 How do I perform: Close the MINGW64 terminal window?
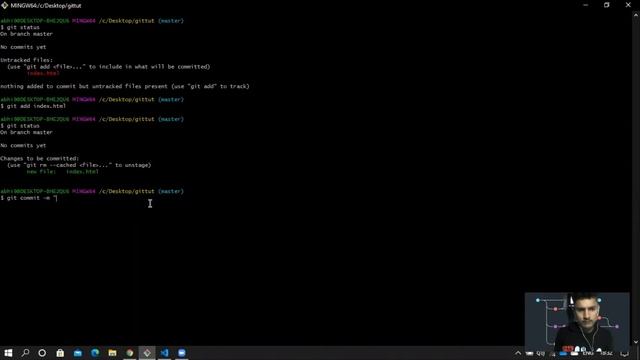628,5
